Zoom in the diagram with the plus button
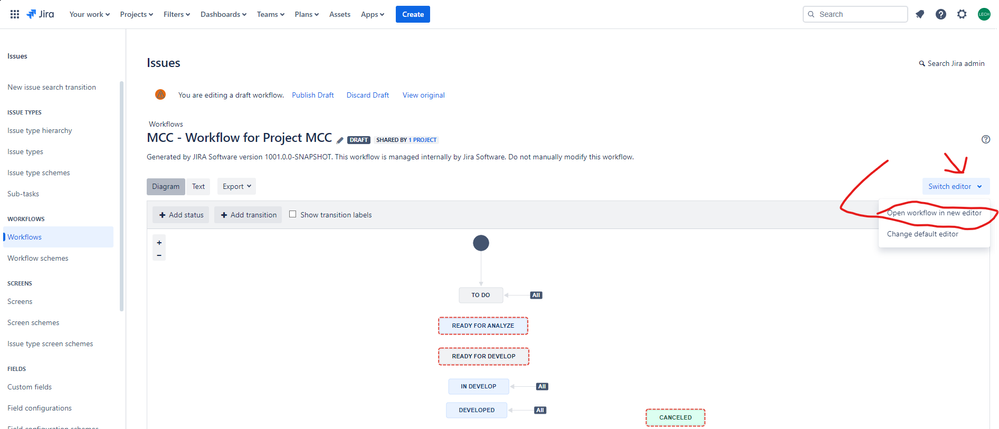This screenshot has width=999, height=429. tap(159, 243)
